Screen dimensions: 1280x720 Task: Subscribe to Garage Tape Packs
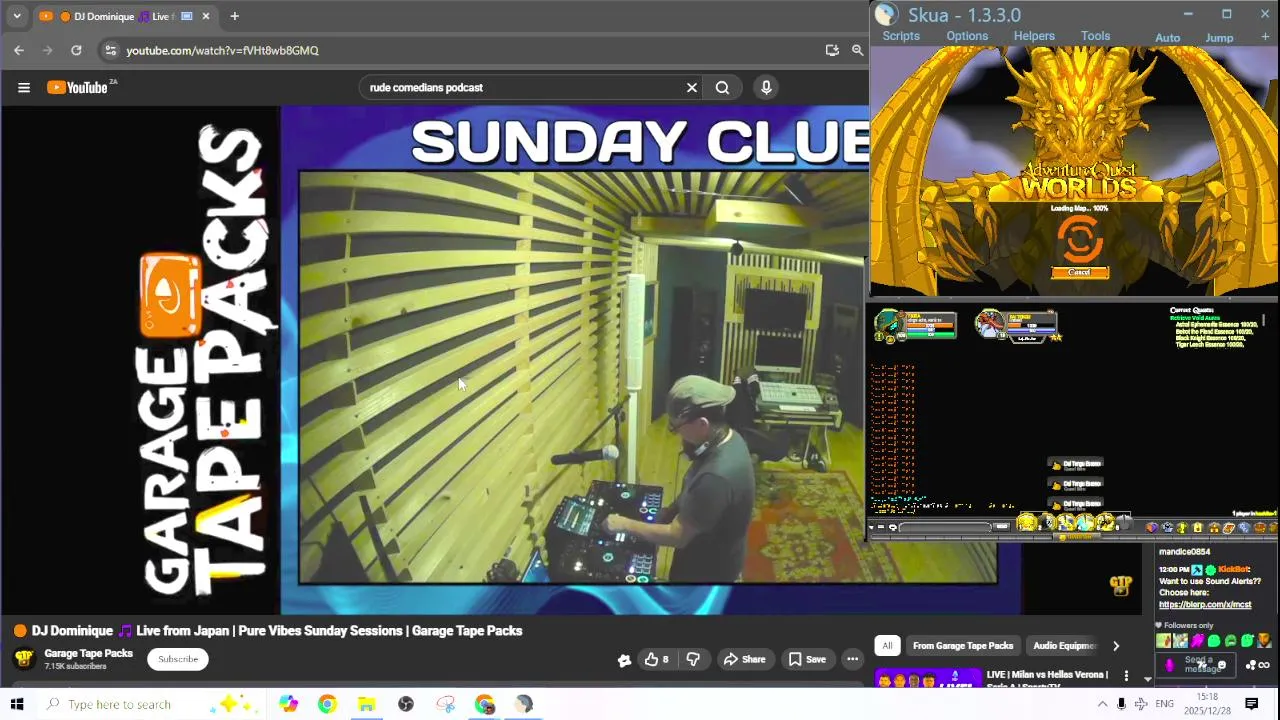(x=178, y=659)
